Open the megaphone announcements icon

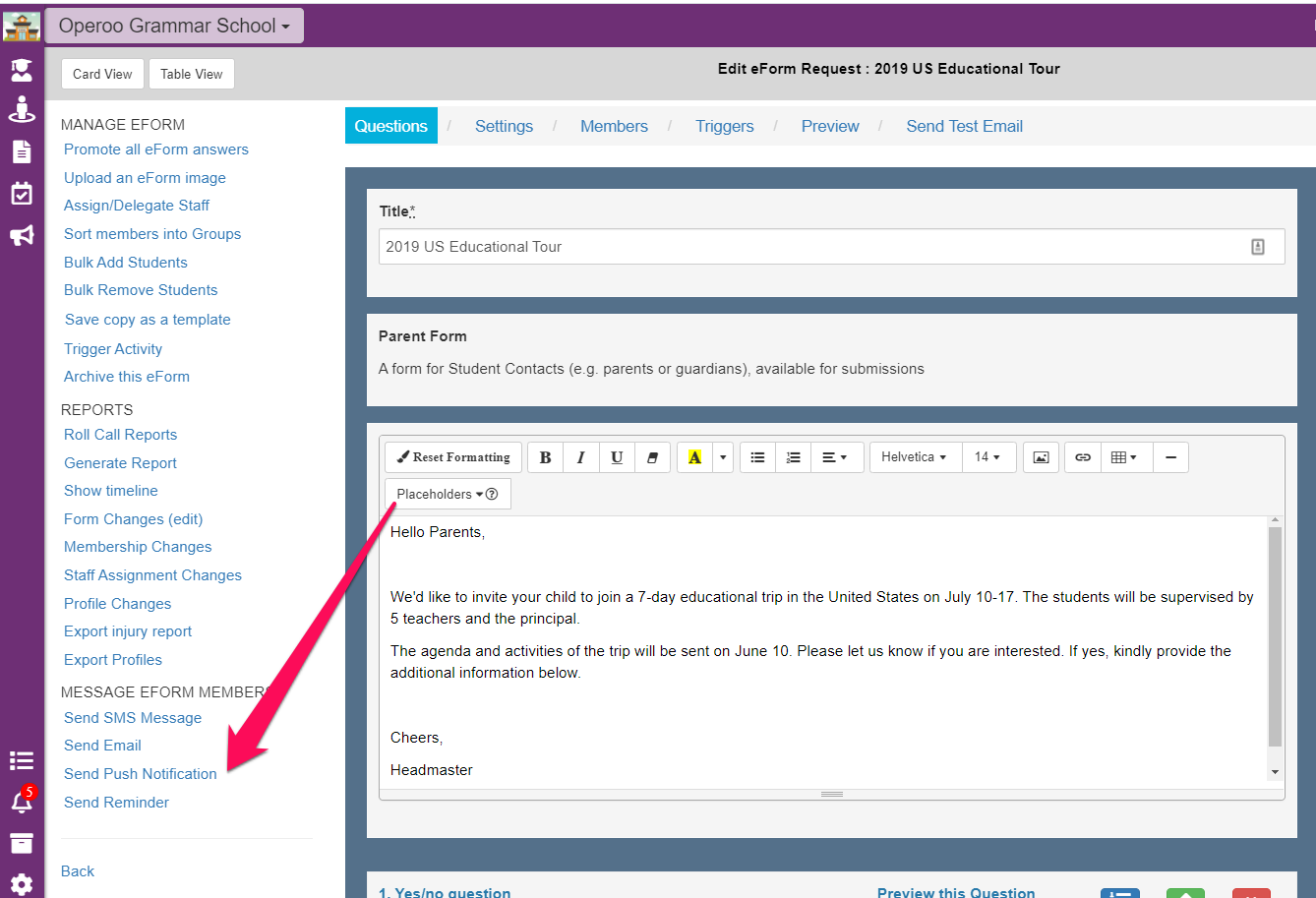click(x=22, y=235)
